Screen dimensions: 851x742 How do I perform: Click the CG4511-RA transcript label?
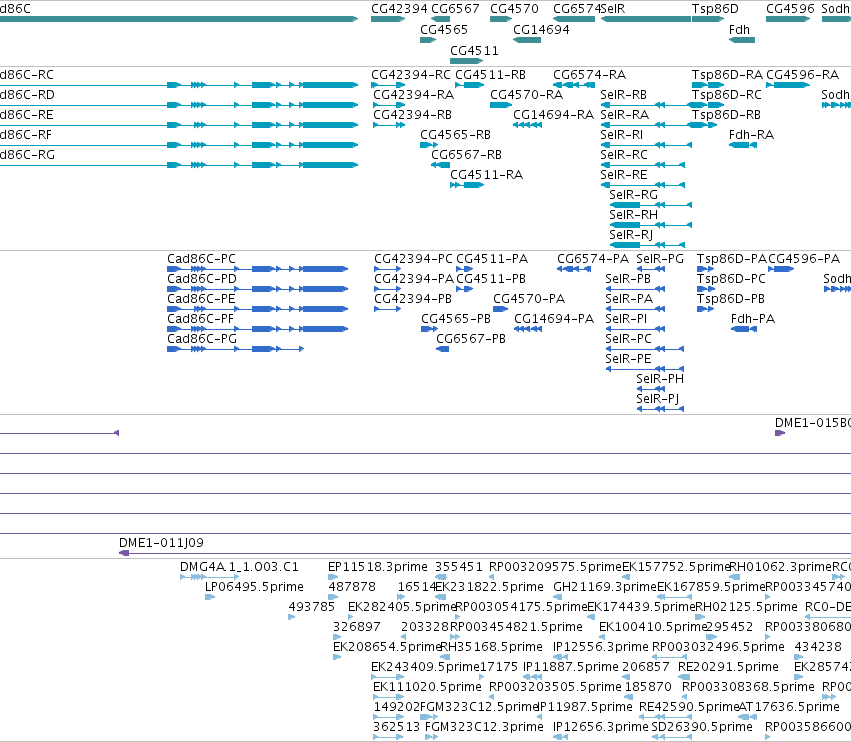pyautogui.click(x=486, y=175)
